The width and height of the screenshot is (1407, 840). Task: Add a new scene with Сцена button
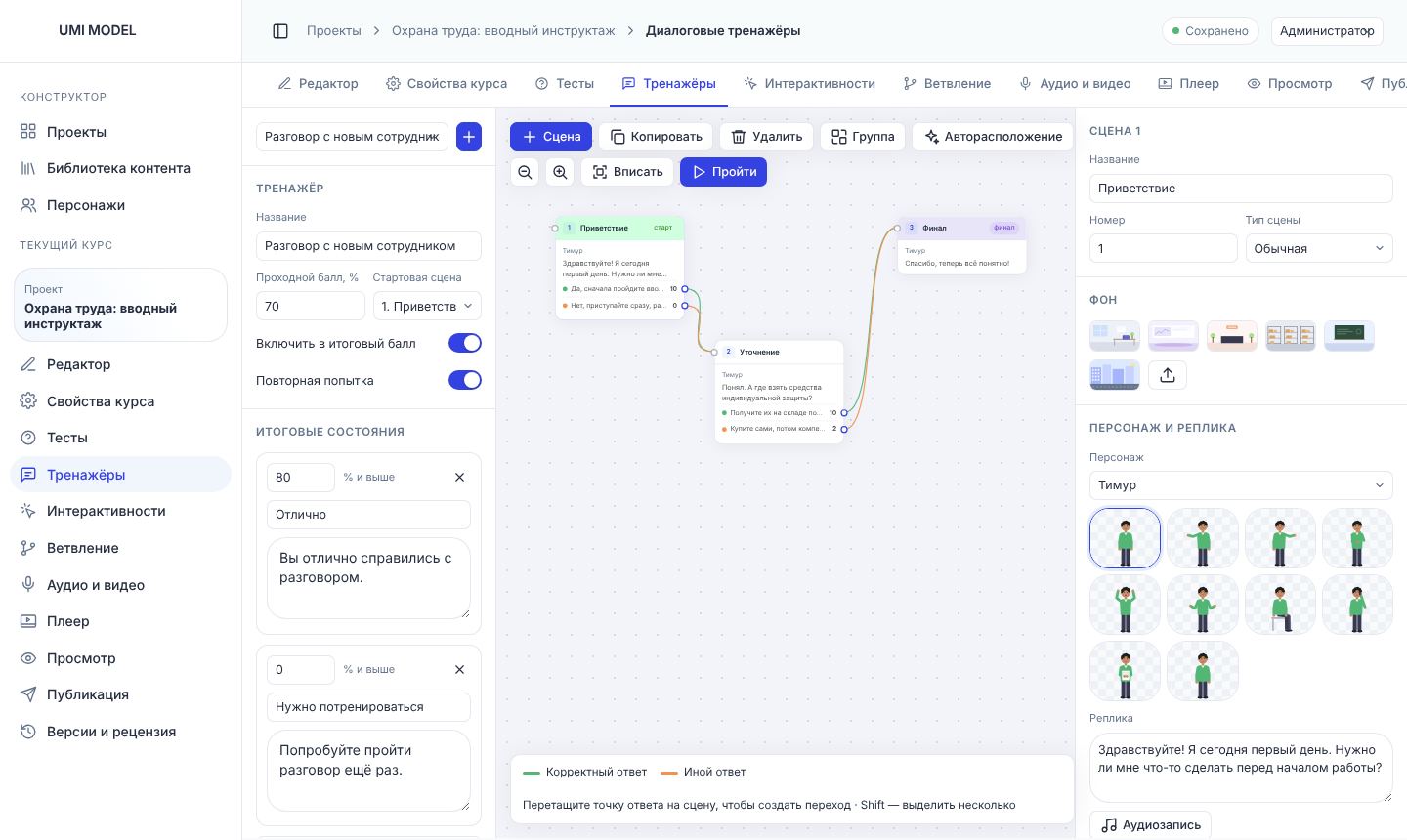point(551,137)
